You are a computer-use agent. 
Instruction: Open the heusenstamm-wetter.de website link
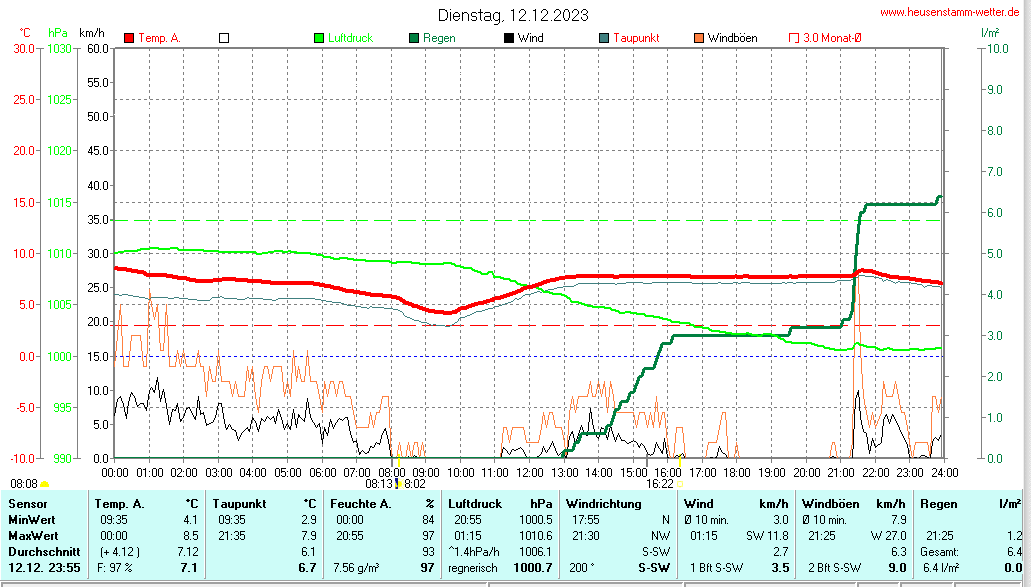coord(949,12)
